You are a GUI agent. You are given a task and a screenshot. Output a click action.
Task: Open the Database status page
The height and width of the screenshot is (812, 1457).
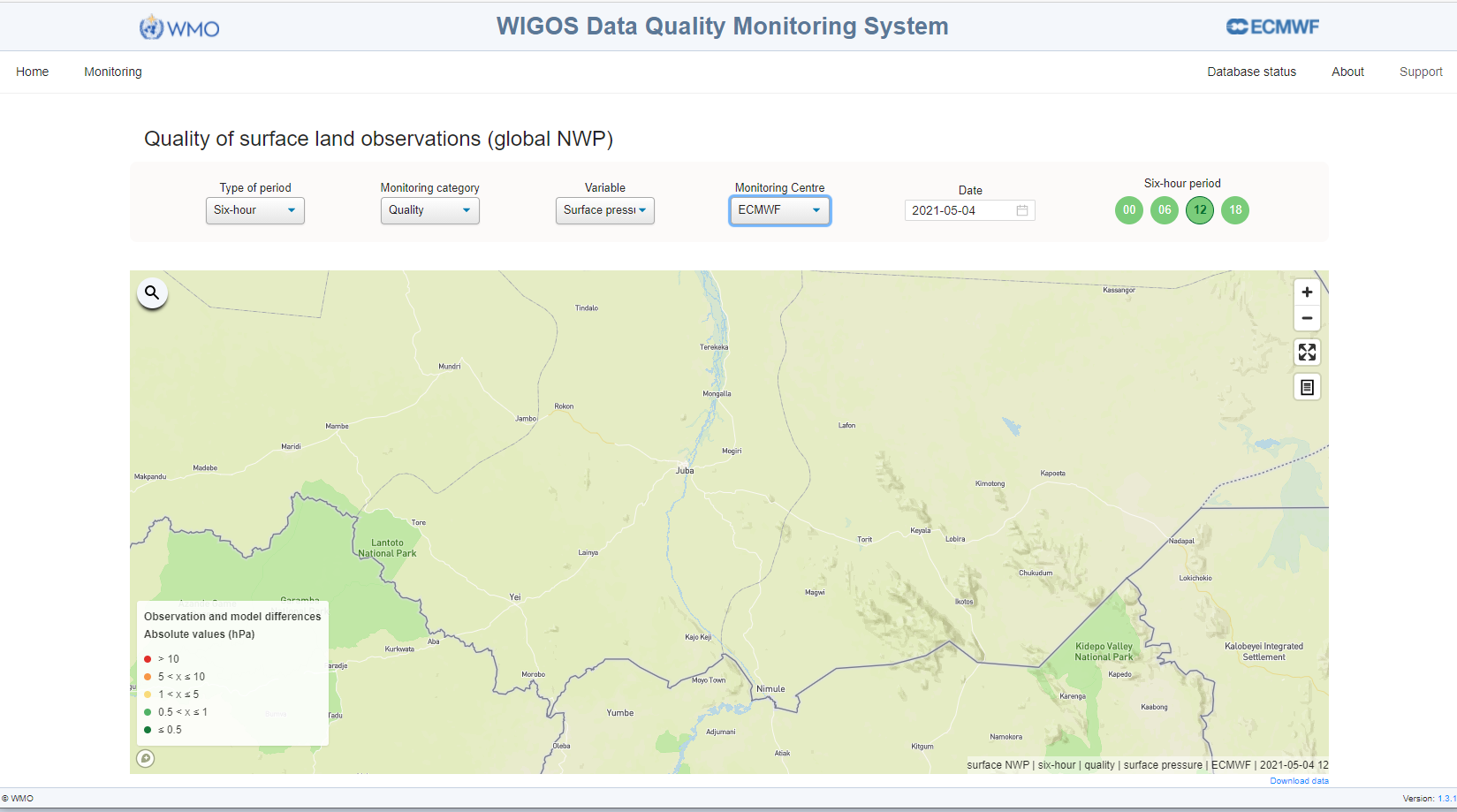tap(1252, 72)
